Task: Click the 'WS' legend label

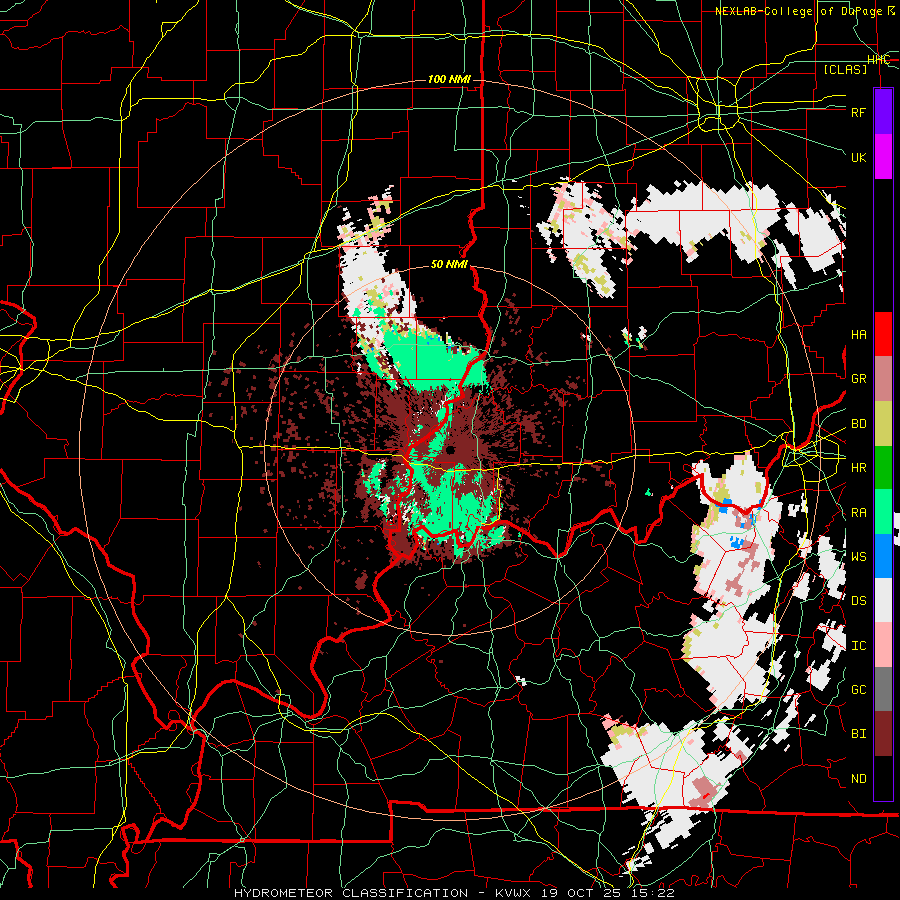Action: (858, 557)
